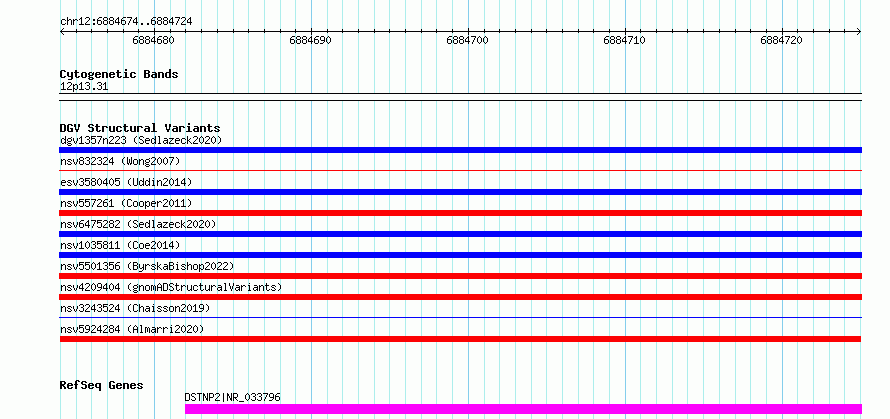Select the red bar under nsv5924284
This screenshot has height=419, width=890.
(460, 339)
